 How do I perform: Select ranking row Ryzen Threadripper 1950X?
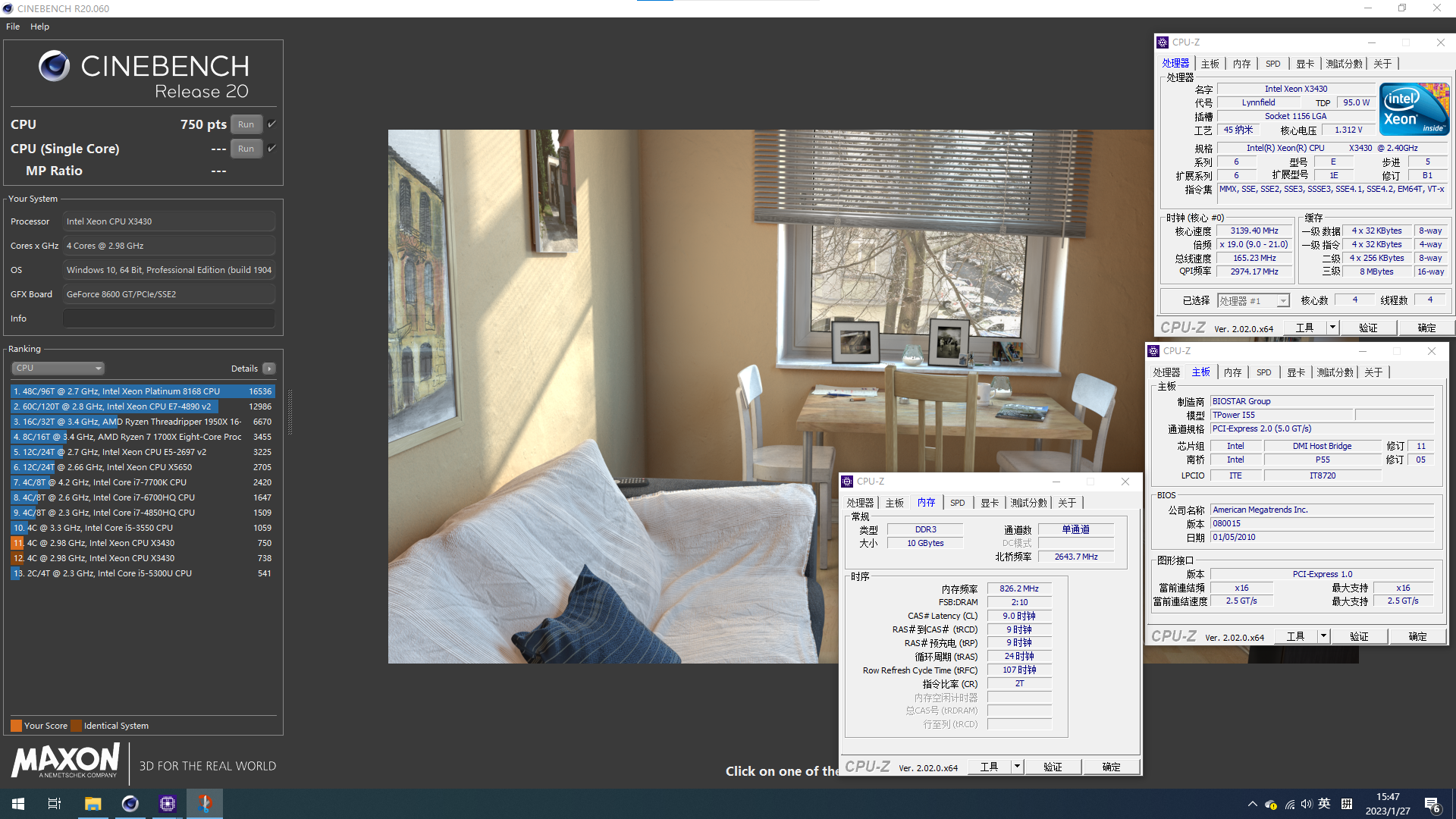point(143,422)
